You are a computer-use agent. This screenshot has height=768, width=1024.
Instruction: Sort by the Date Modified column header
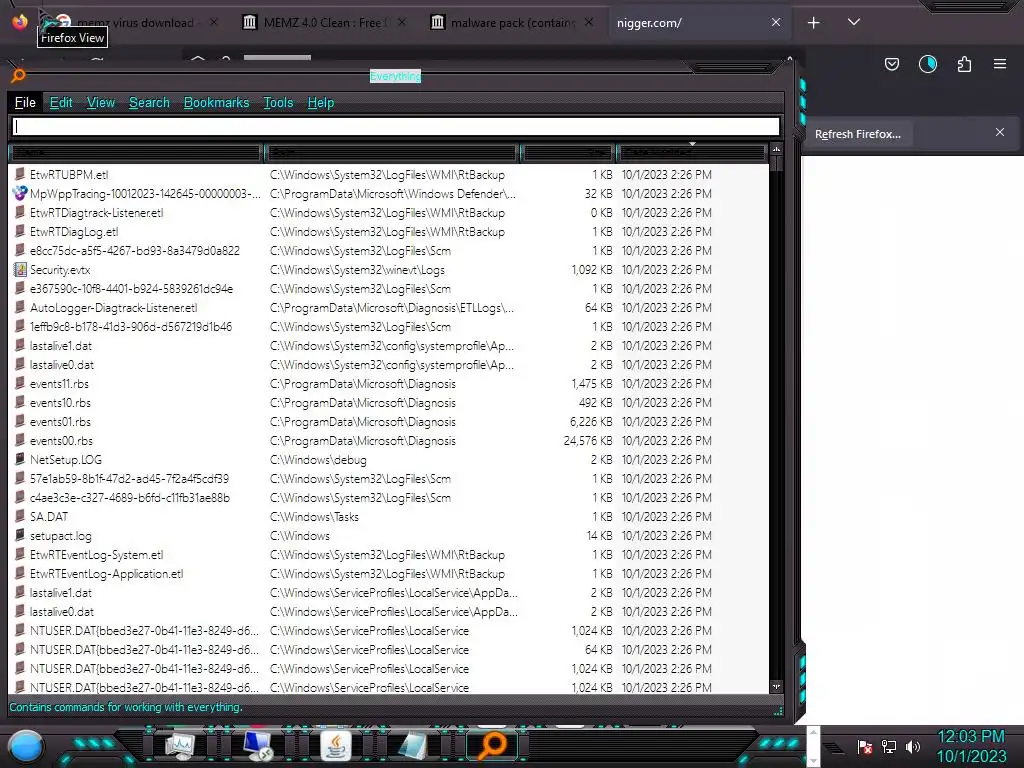(691, 153)
